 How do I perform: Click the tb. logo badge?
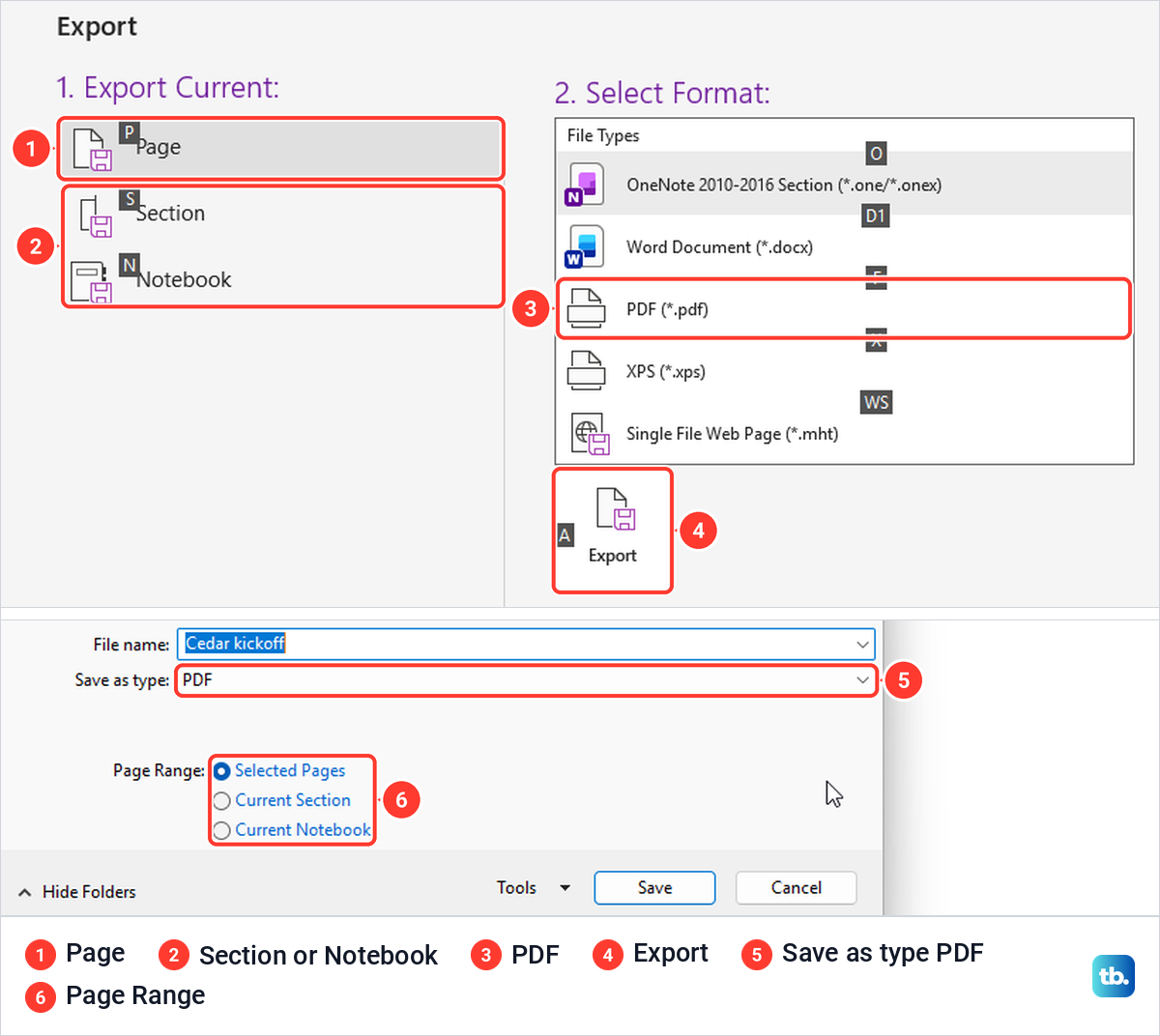pos(1114,976)
